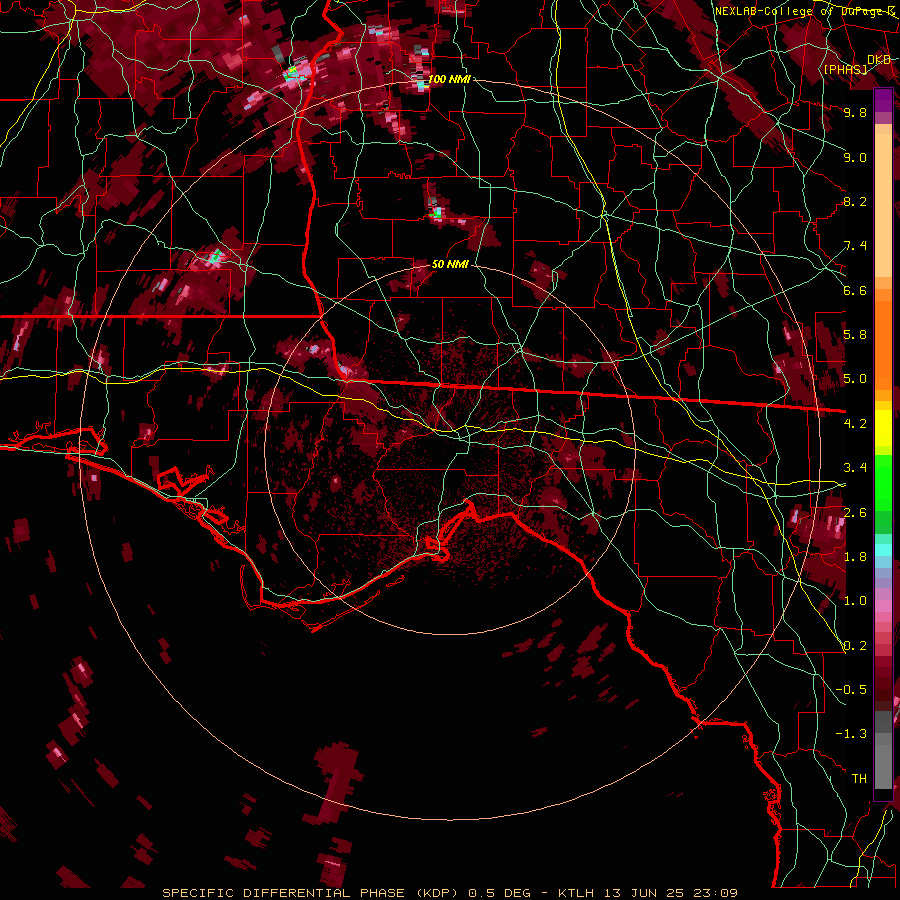Click the 6.6 scale label
The width and height of the screenshot is (900, 900).
point(855,290)
